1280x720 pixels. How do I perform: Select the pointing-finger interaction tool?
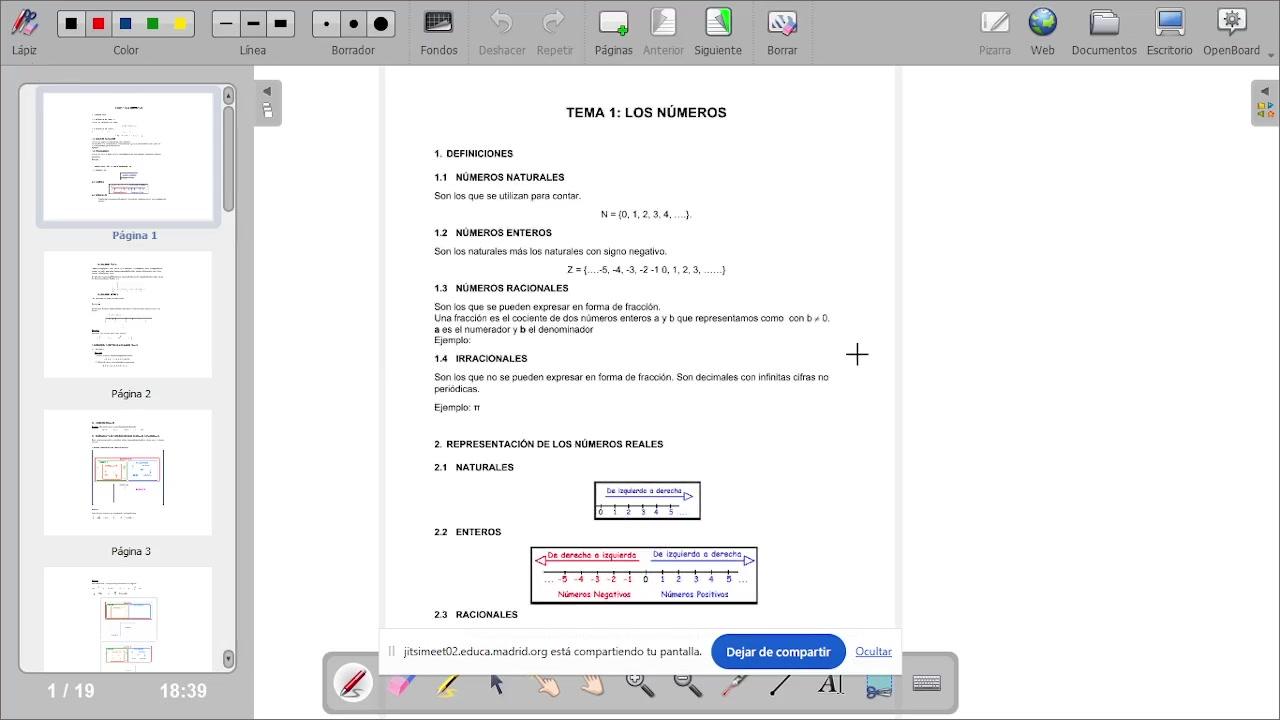(545, 683)
